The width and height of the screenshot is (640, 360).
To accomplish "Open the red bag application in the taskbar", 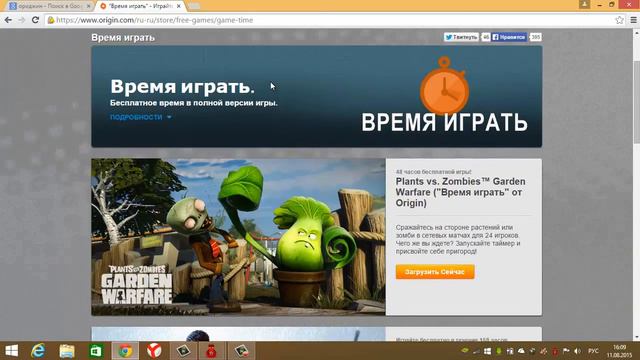I will pos(211,351).
